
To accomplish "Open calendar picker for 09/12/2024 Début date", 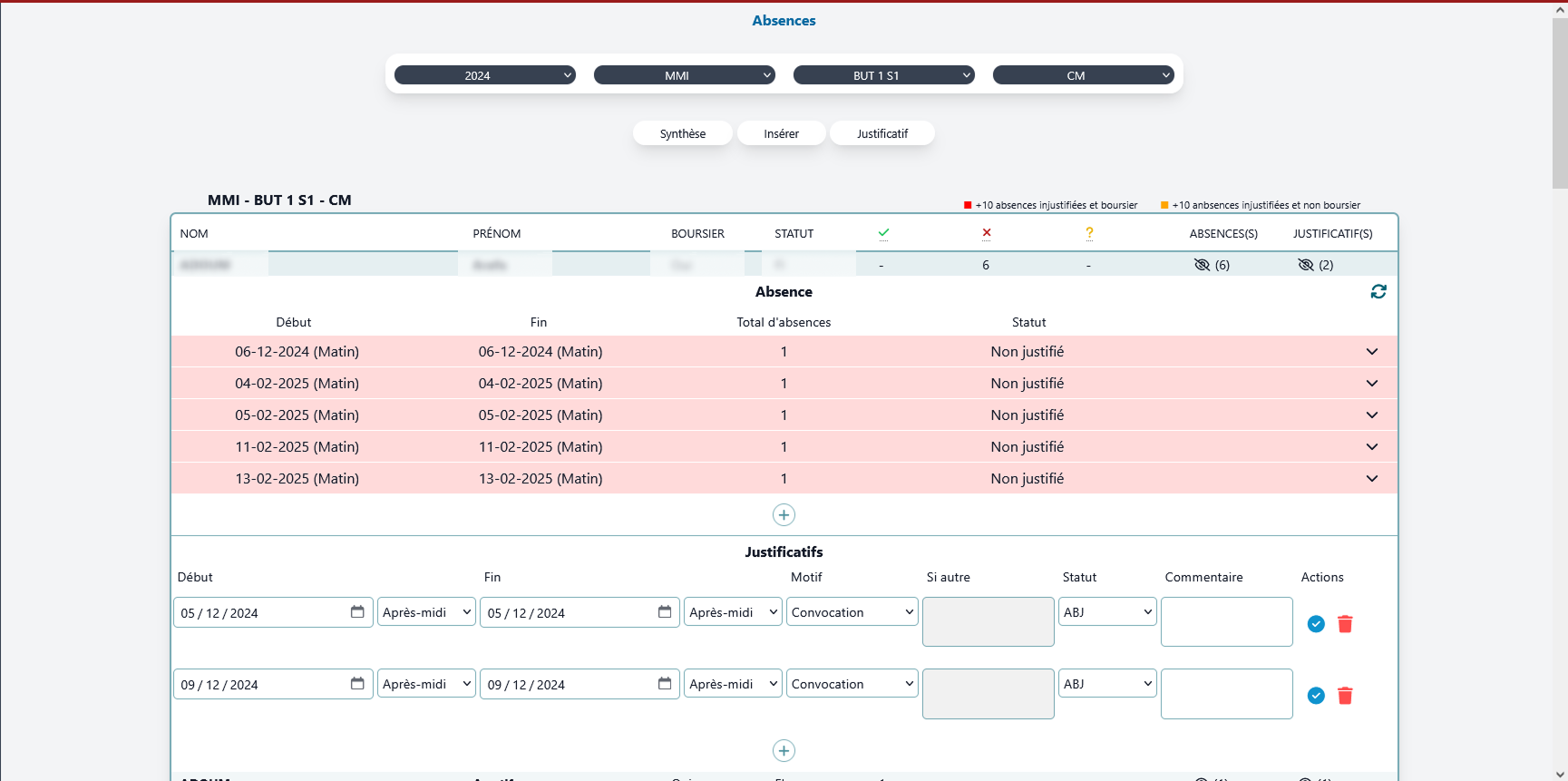I will pos(357,684).
